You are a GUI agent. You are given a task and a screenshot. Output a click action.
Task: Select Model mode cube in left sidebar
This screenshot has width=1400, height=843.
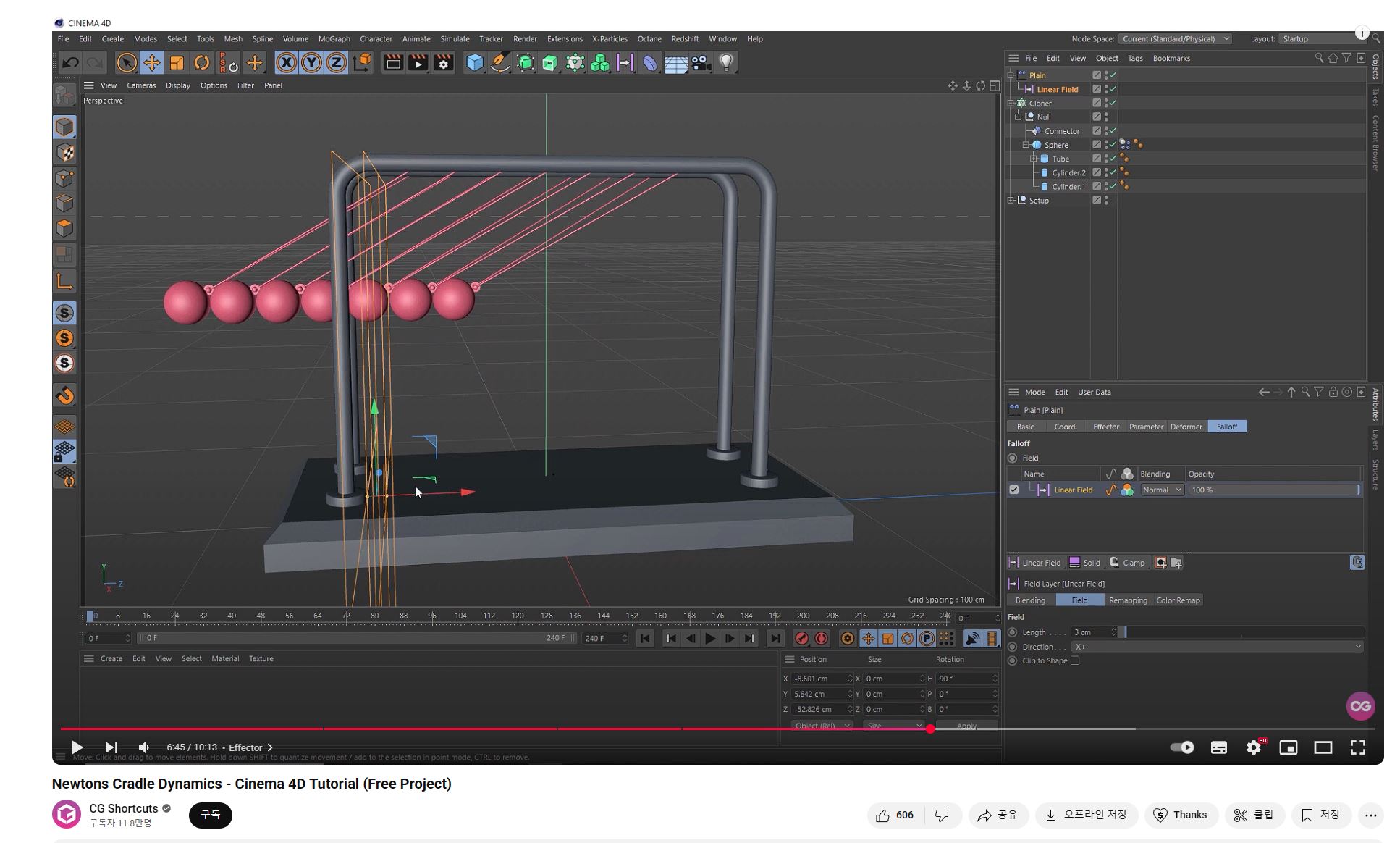(x=64, y=127)
